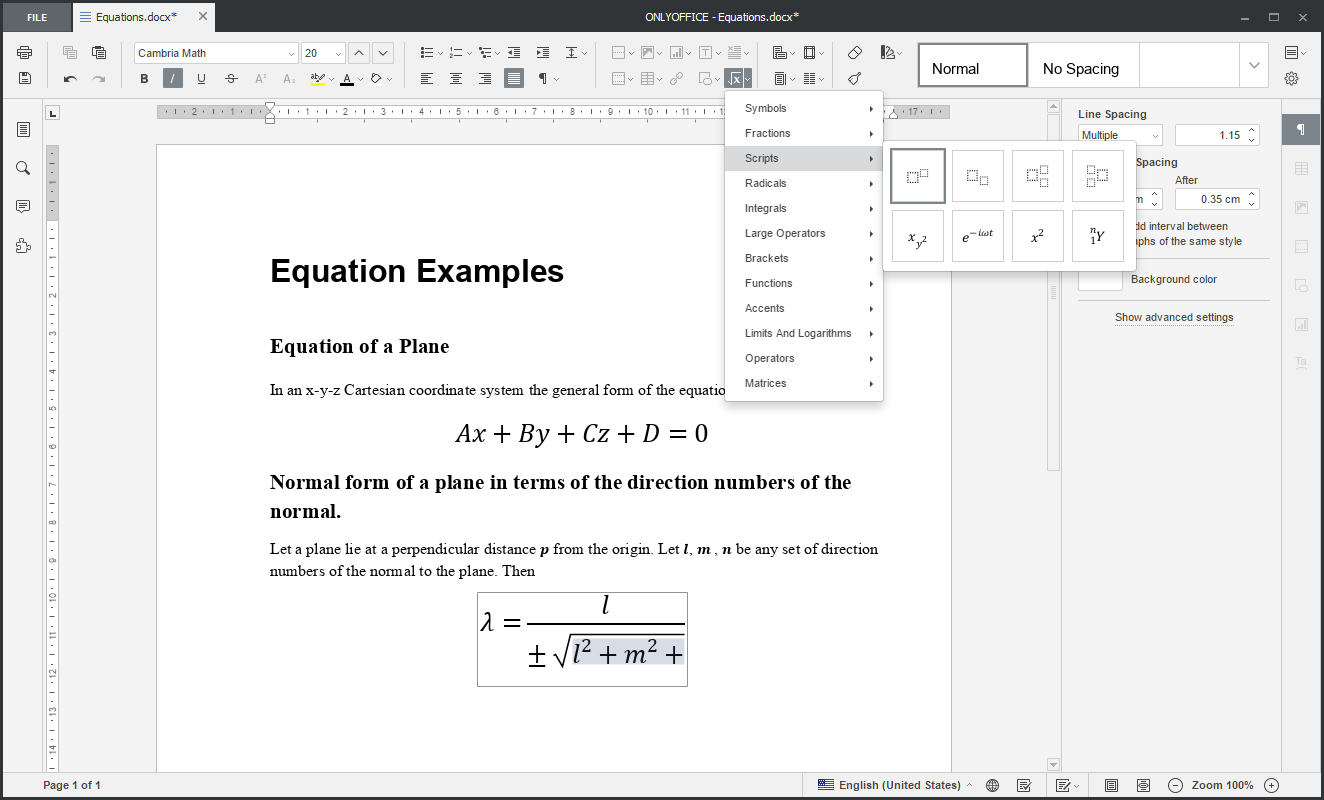Toggle Paragraph settings tab in right sidebar

click(1301, 130)
